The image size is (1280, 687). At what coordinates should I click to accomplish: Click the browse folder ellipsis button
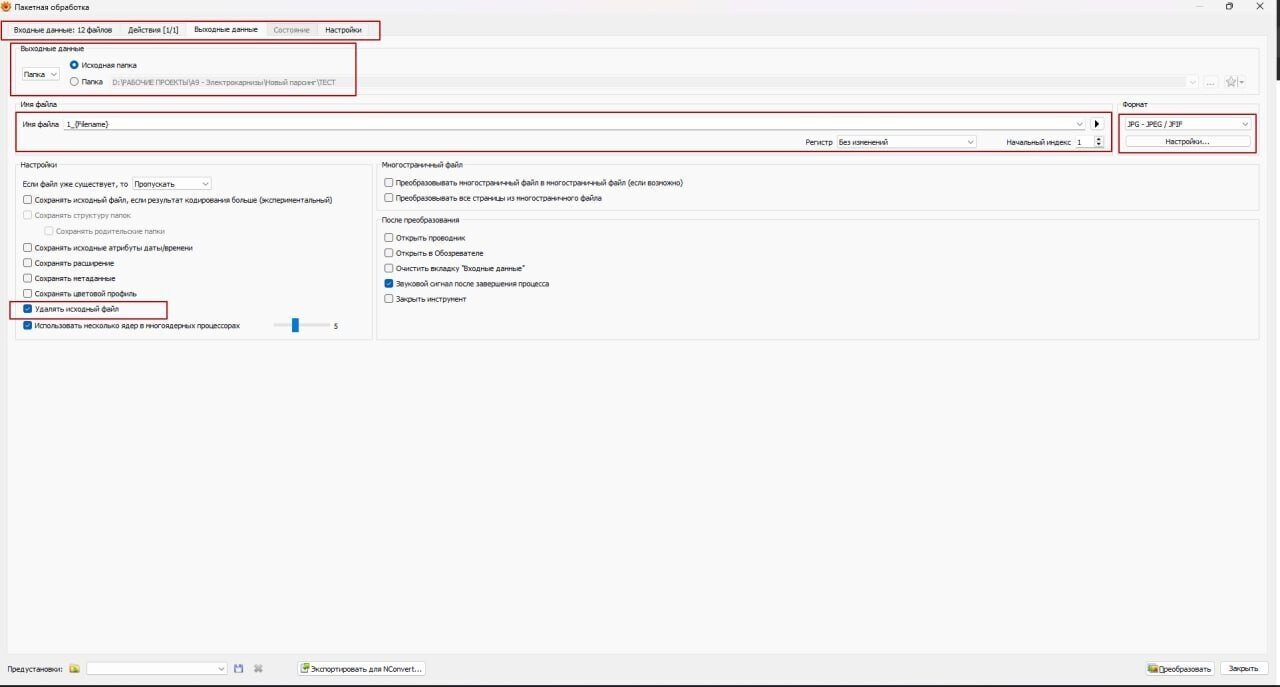point(1210,82)
